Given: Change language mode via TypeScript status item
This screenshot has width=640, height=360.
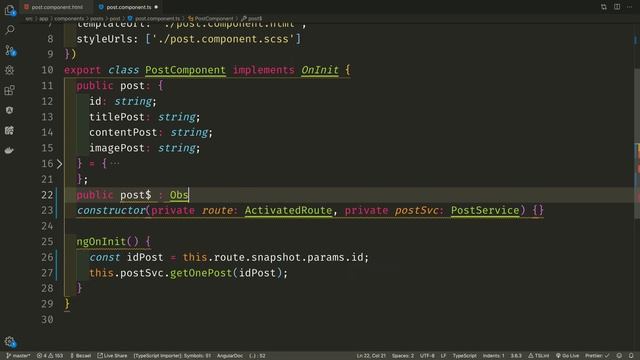Looking at the screenshot, I should point(464,356).
